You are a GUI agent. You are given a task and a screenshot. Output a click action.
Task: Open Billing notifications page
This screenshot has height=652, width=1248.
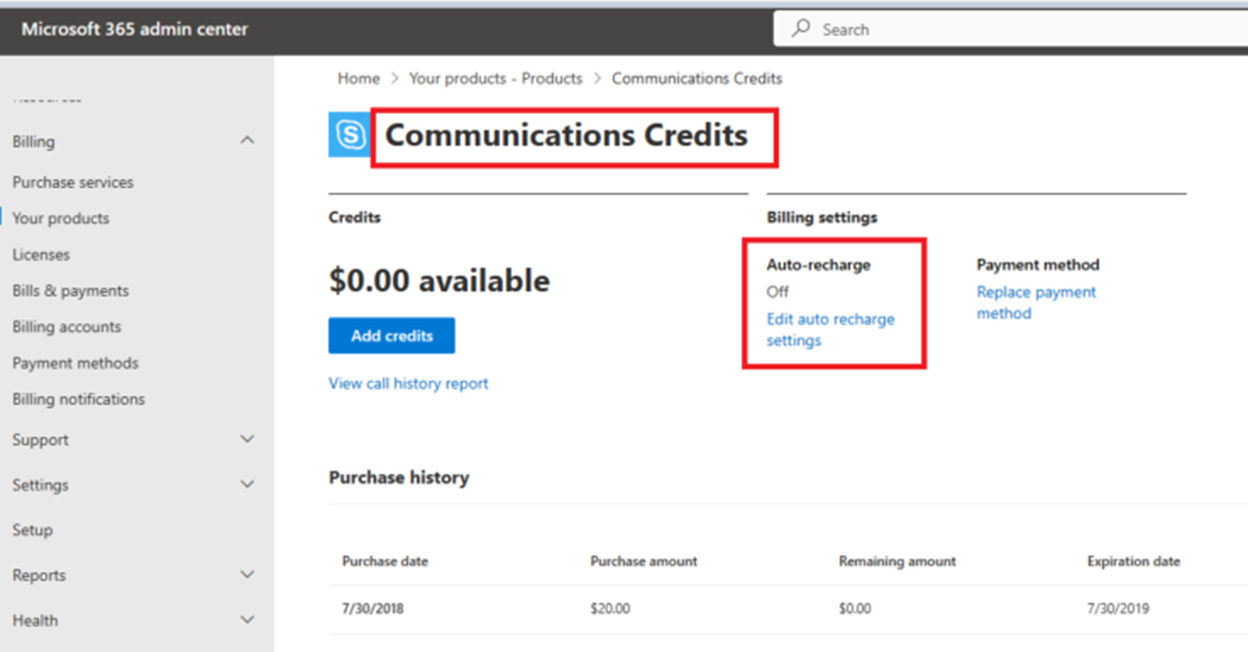[x=78, y=398]
